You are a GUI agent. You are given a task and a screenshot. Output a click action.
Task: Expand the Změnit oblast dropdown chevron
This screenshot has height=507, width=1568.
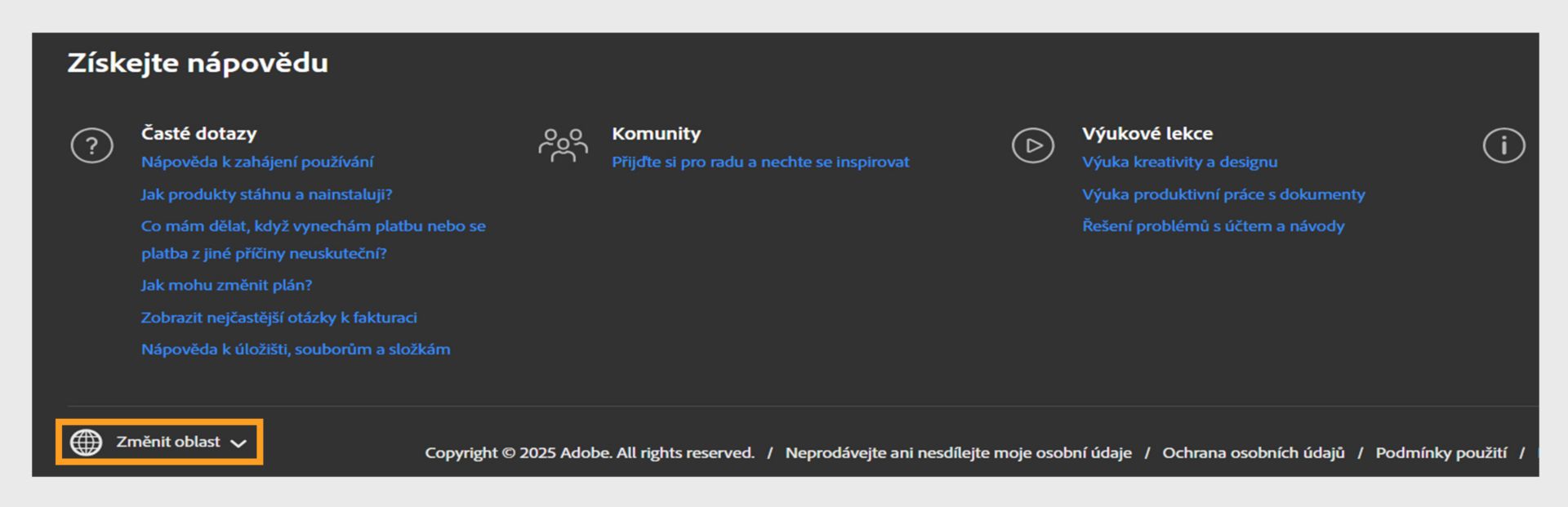[x=238, y=443]
